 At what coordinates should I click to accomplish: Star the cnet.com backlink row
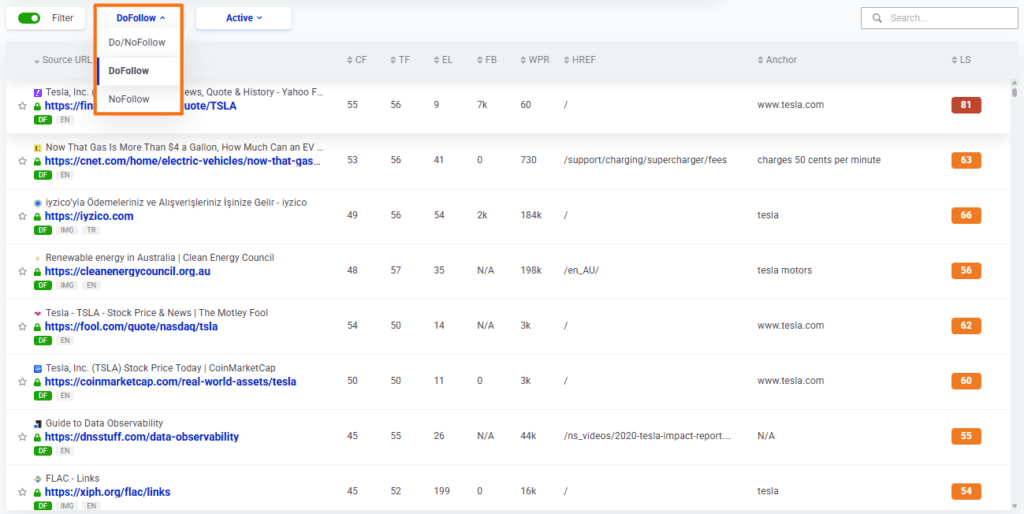22,161
